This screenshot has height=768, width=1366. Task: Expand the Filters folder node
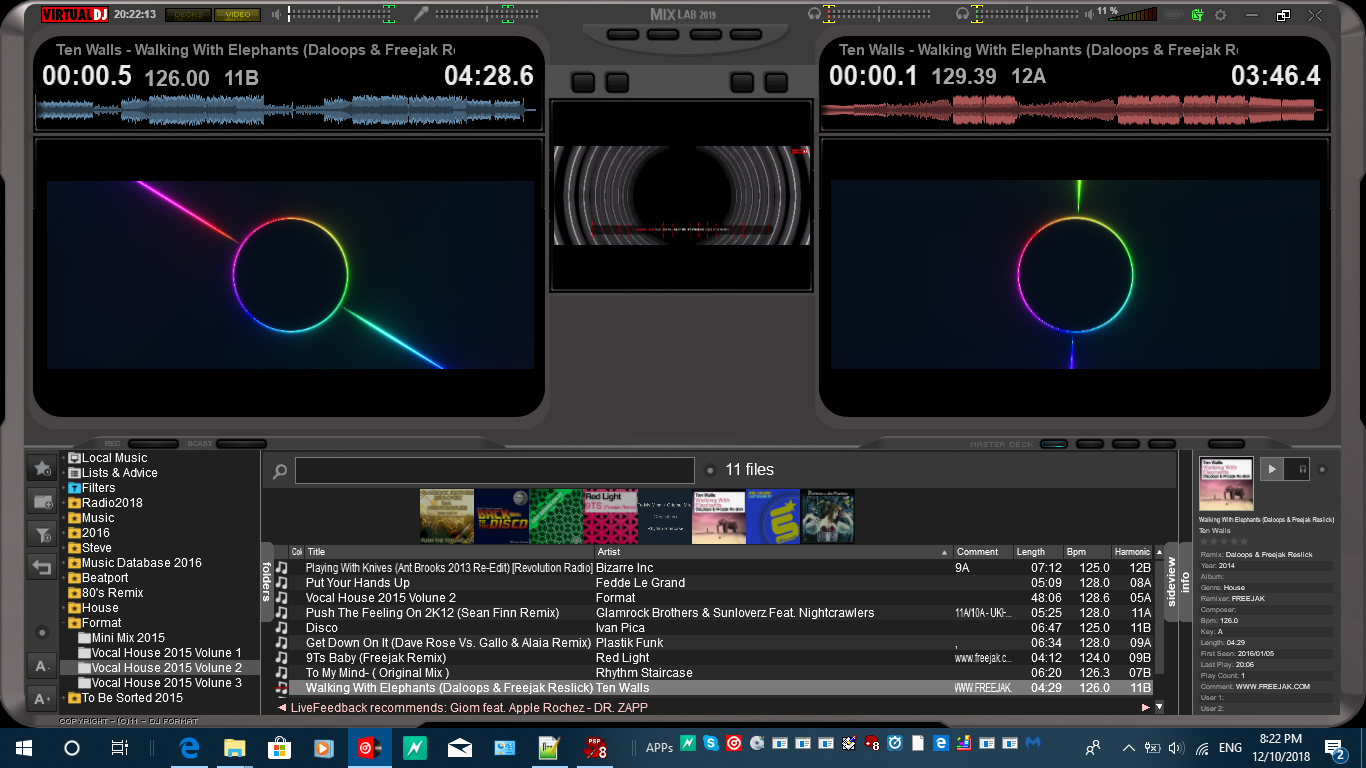click(64, 488)
